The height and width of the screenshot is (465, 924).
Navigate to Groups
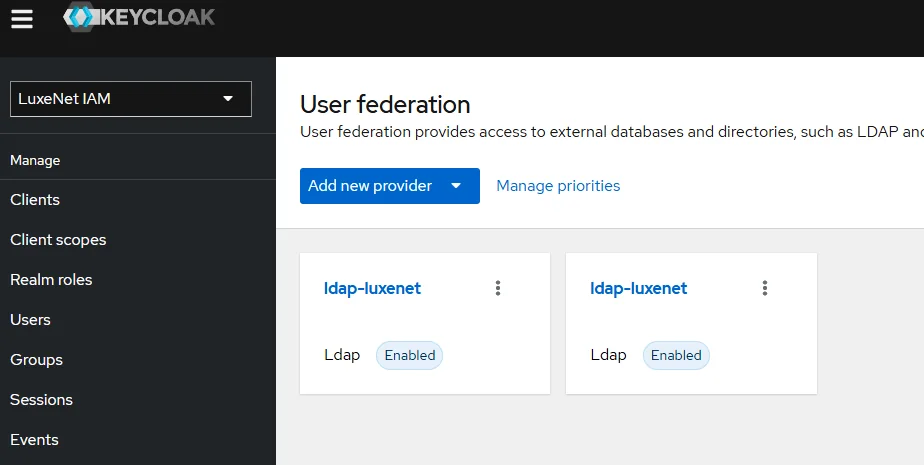(x=36, y=360)
